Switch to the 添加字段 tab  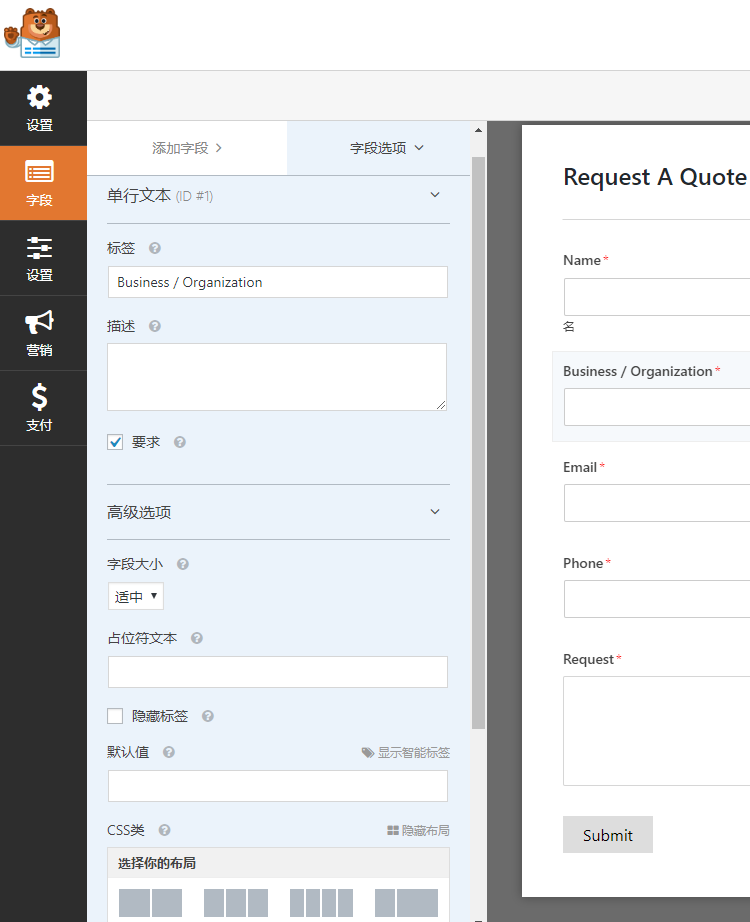click(187, 148)
